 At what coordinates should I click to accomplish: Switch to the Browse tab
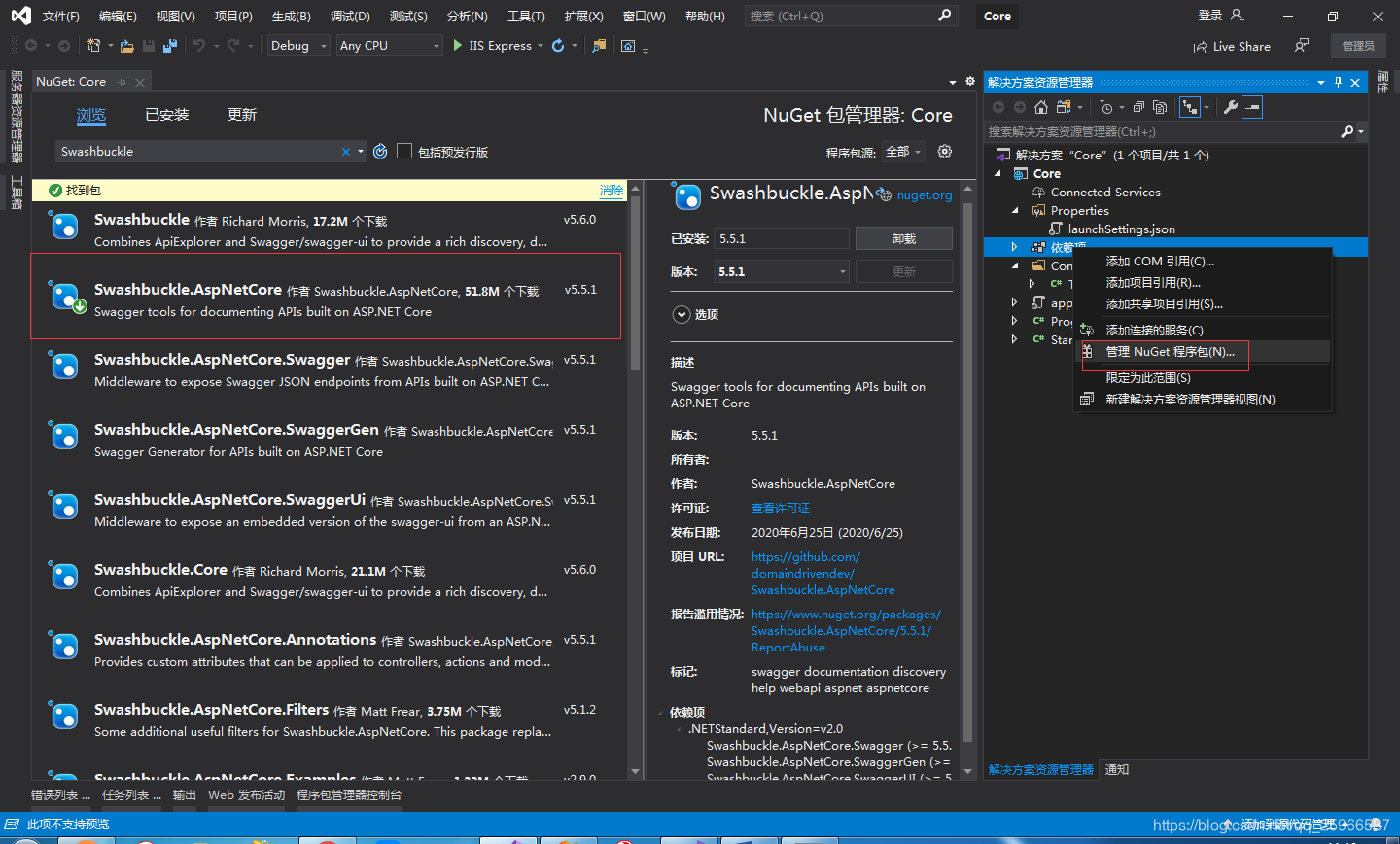tap(91, 115)
